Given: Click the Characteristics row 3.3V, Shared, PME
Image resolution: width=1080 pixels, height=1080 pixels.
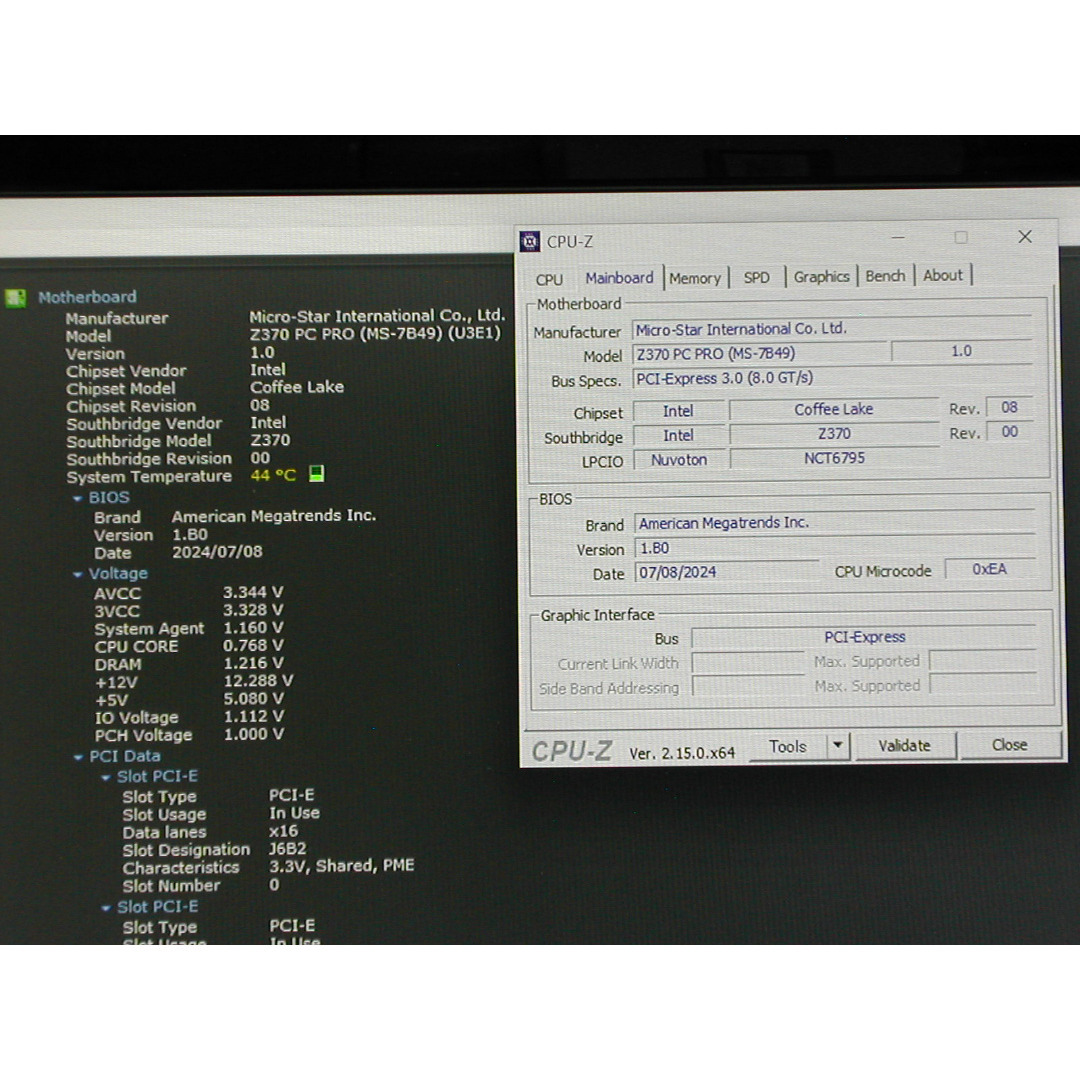Looking at the screenshot, I should pos(269,866).
